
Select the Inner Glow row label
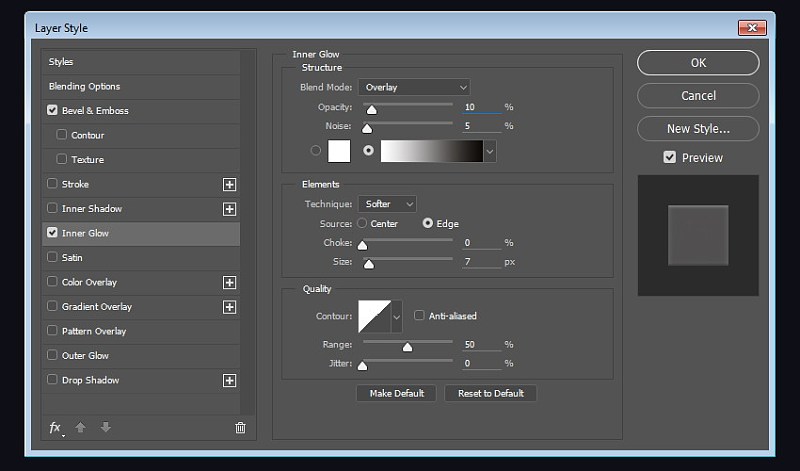[x=85, y=233]
